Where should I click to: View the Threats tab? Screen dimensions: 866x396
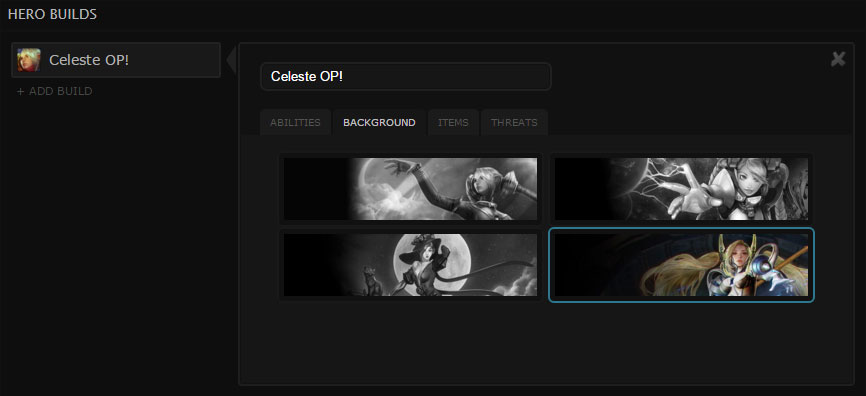[514, 123]
